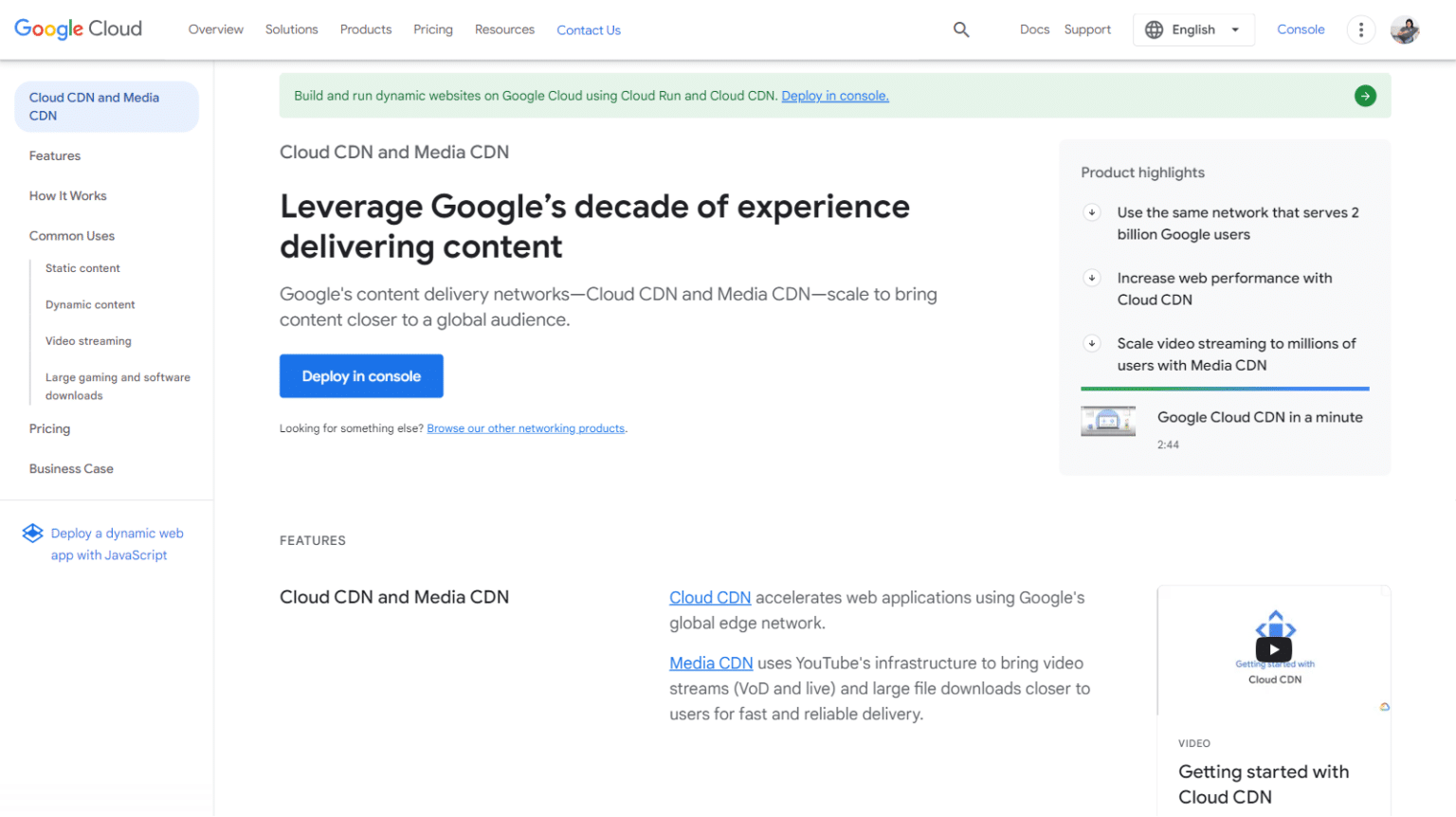Screen dimensions: 1456x817
Task: Select Resources in the navigation bar
Action: click(x=504, y=29)
